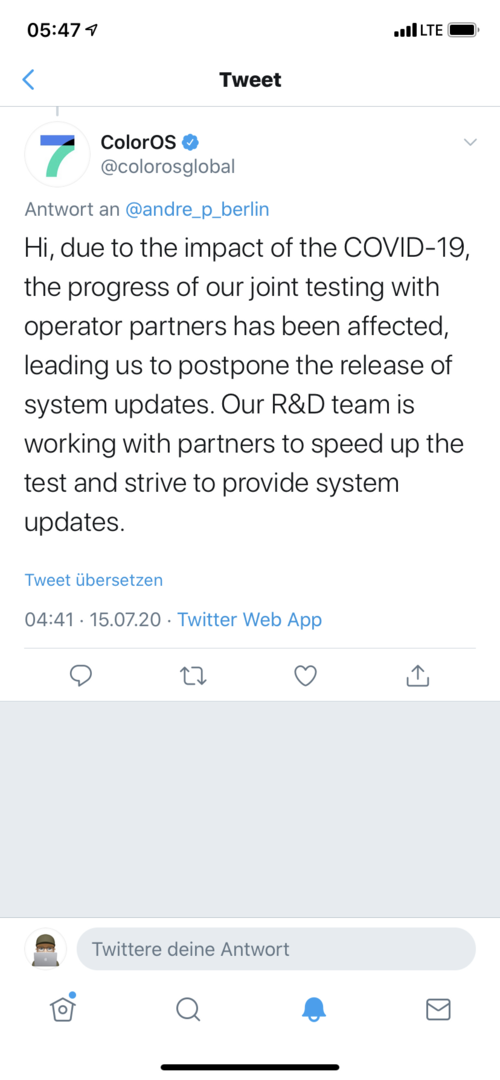Tap the ColorOS profile logo avatar
The width and height of the screenshot is (500, 1080).
[x=57, y=155]
